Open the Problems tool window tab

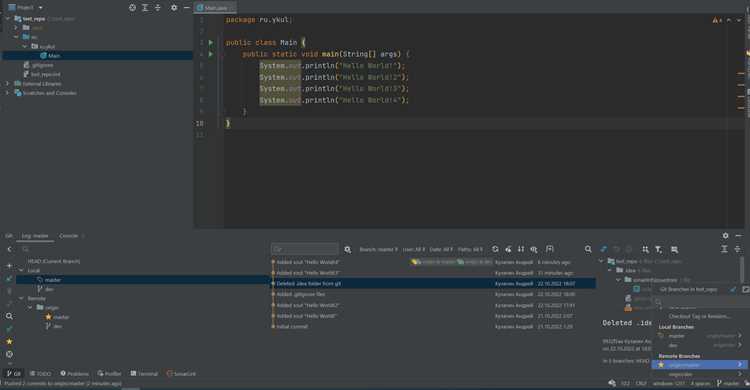pos(74,374)
